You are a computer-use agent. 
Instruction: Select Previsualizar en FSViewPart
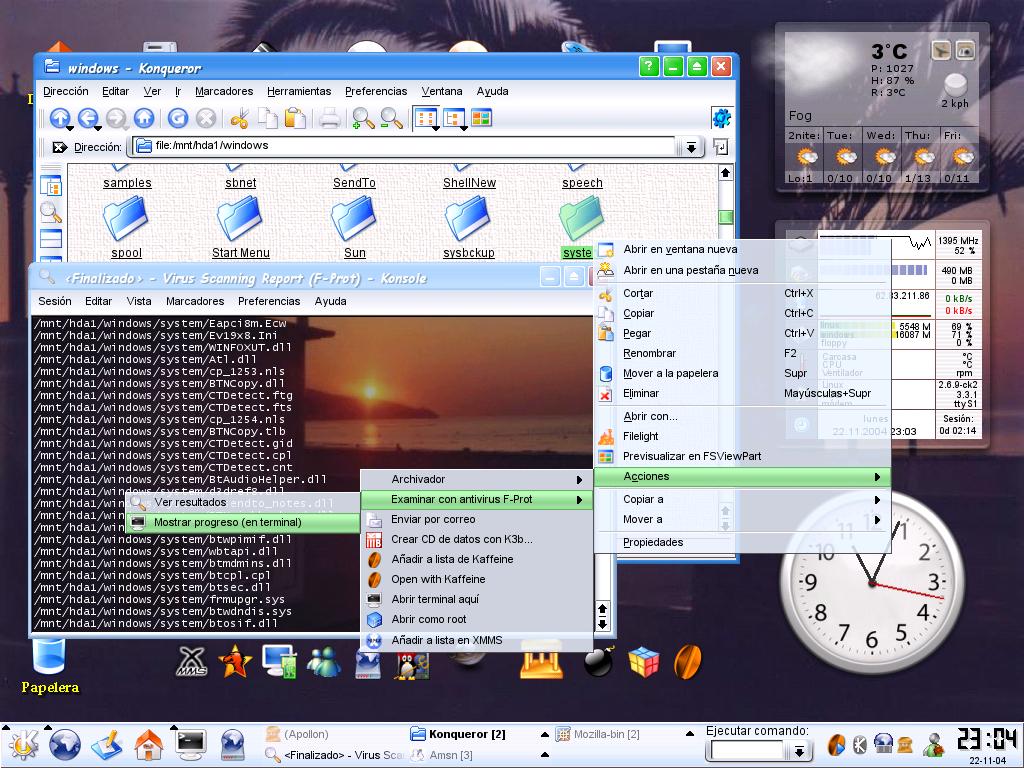[x=743, y=456]
